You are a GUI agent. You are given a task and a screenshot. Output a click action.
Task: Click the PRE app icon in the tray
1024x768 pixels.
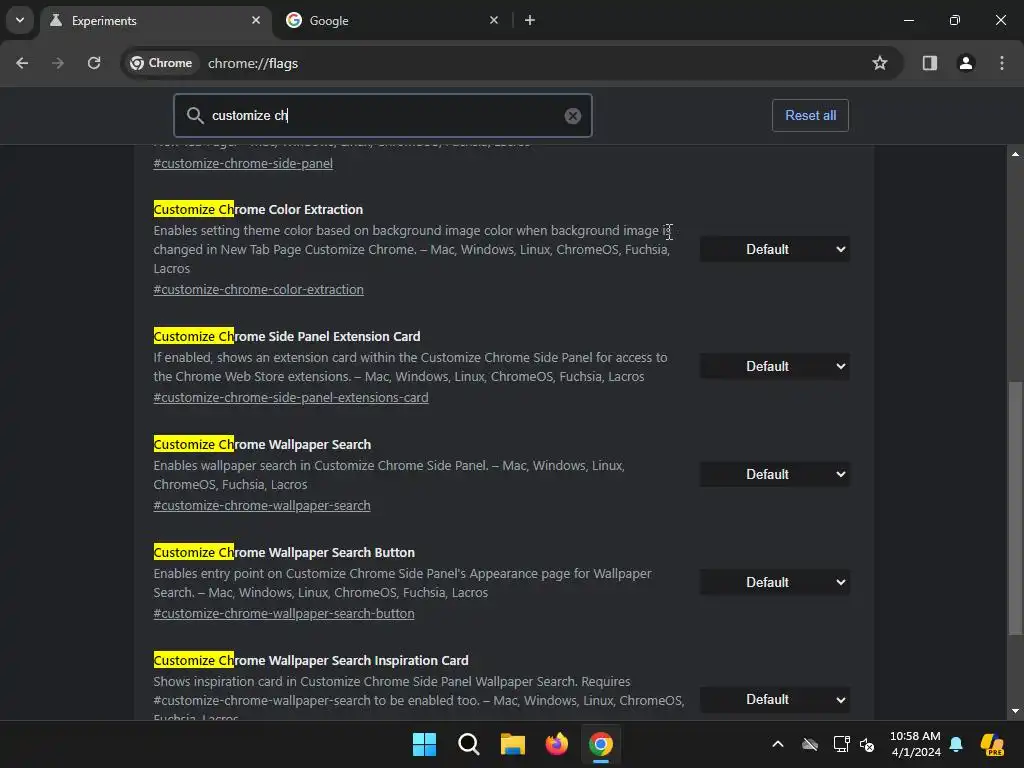coord(992,744)
